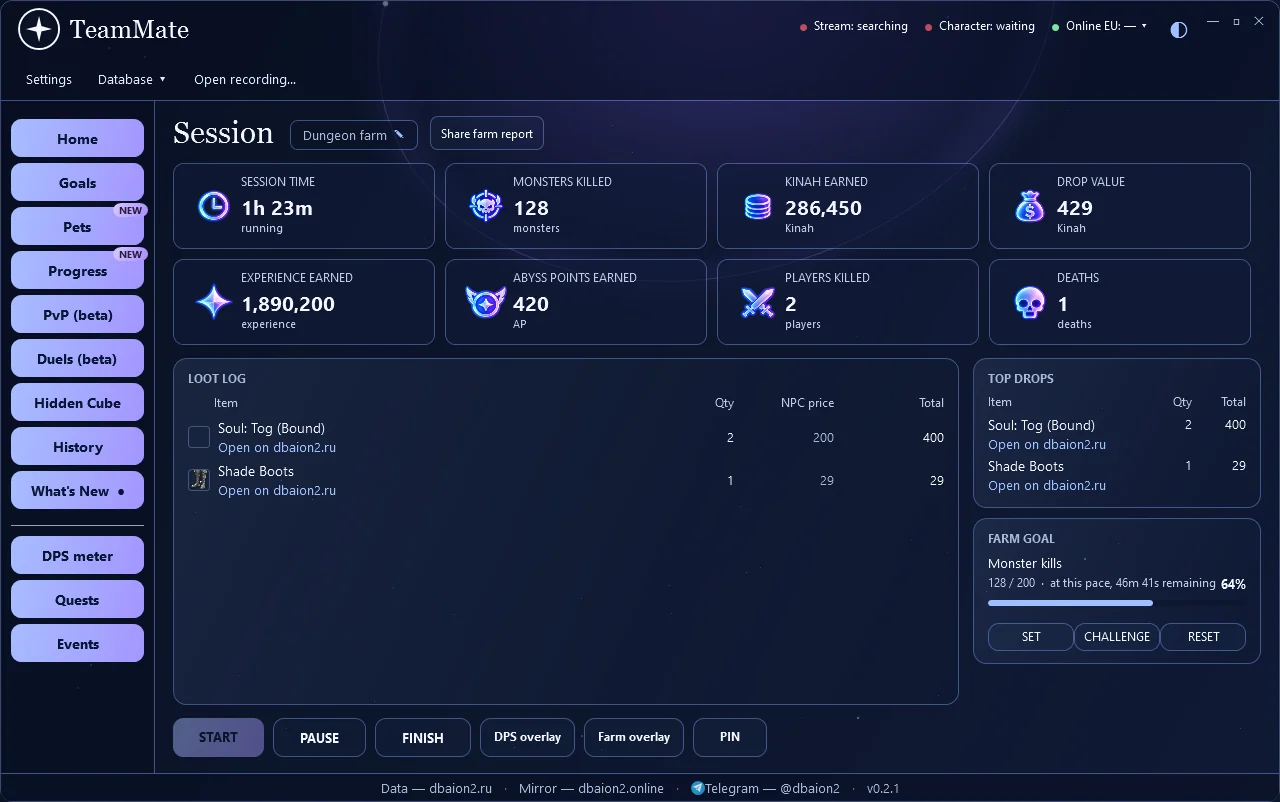
Task: Click the drop value money bag icon
Action: click(x=1029, y=206)
